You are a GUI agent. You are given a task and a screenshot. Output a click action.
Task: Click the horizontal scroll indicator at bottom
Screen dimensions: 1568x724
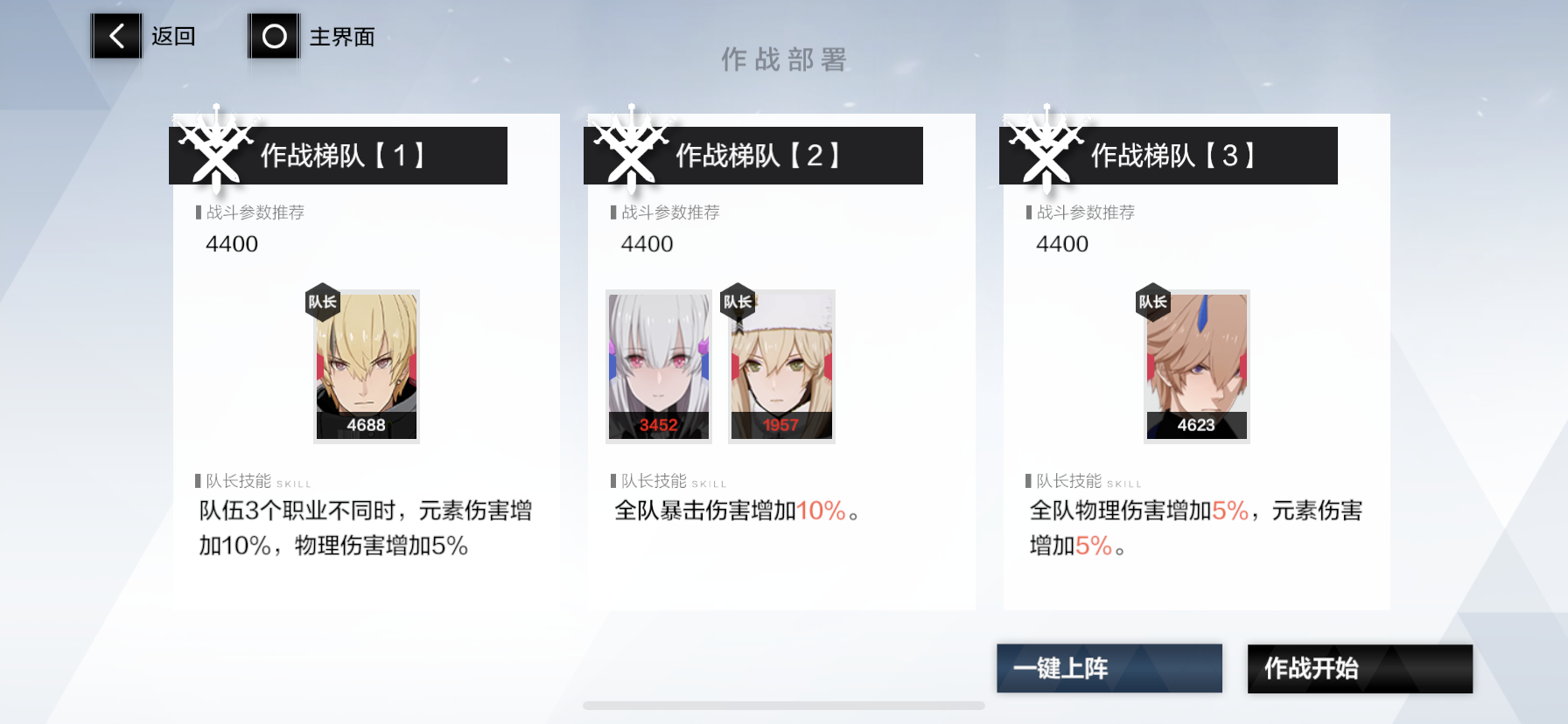tap(784, 706)
